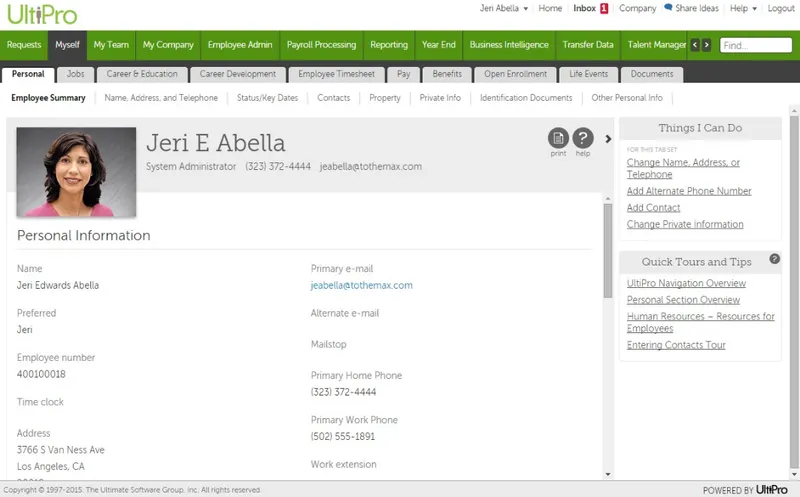Click the page's outer vertical scrollbar
Image resolution: width=800 pixels, height=497 pixels.
pos(794,290)
